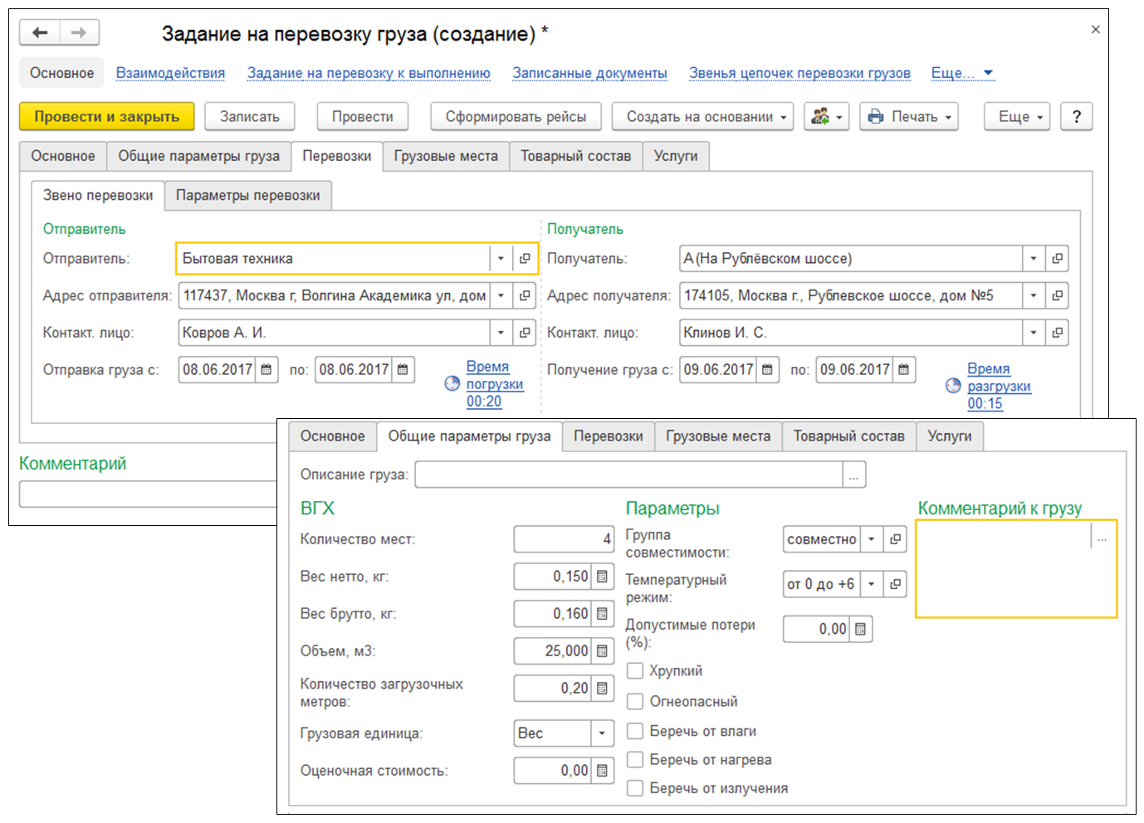1144x823 pixels.
Task: Toggle Беречь от влаги checkbox
Action: tap(634, 731)
